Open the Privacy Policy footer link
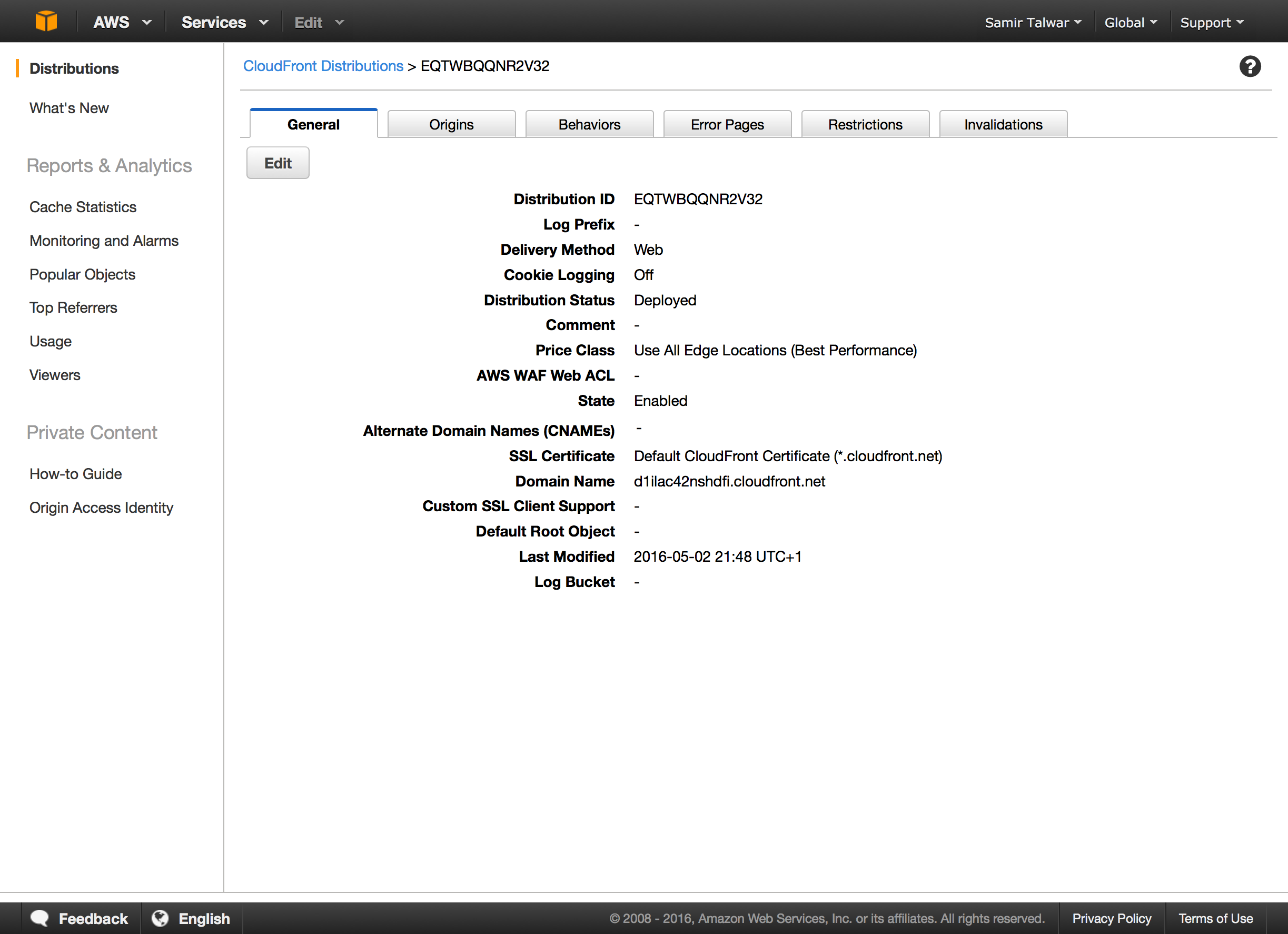This screenshot has height=934, width=1288. click(x=1111, y=918)
